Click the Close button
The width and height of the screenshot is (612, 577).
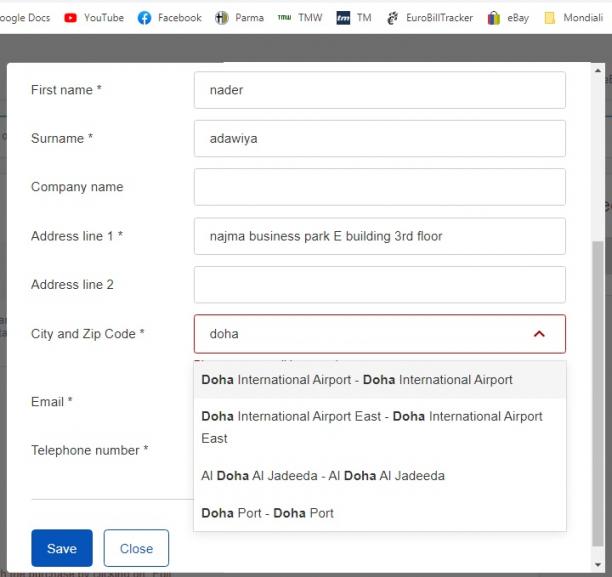tap(136, 548)
